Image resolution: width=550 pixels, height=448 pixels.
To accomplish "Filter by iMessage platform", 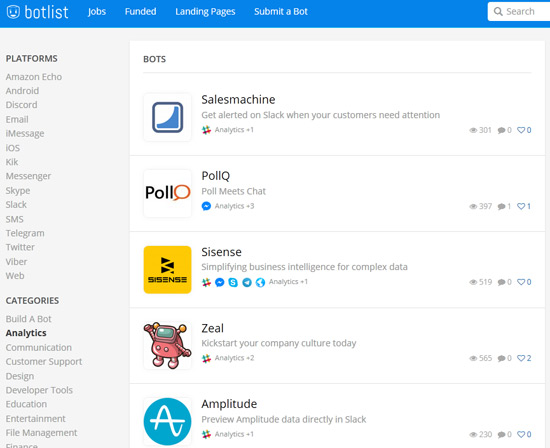I will click(x=25, y=134).
